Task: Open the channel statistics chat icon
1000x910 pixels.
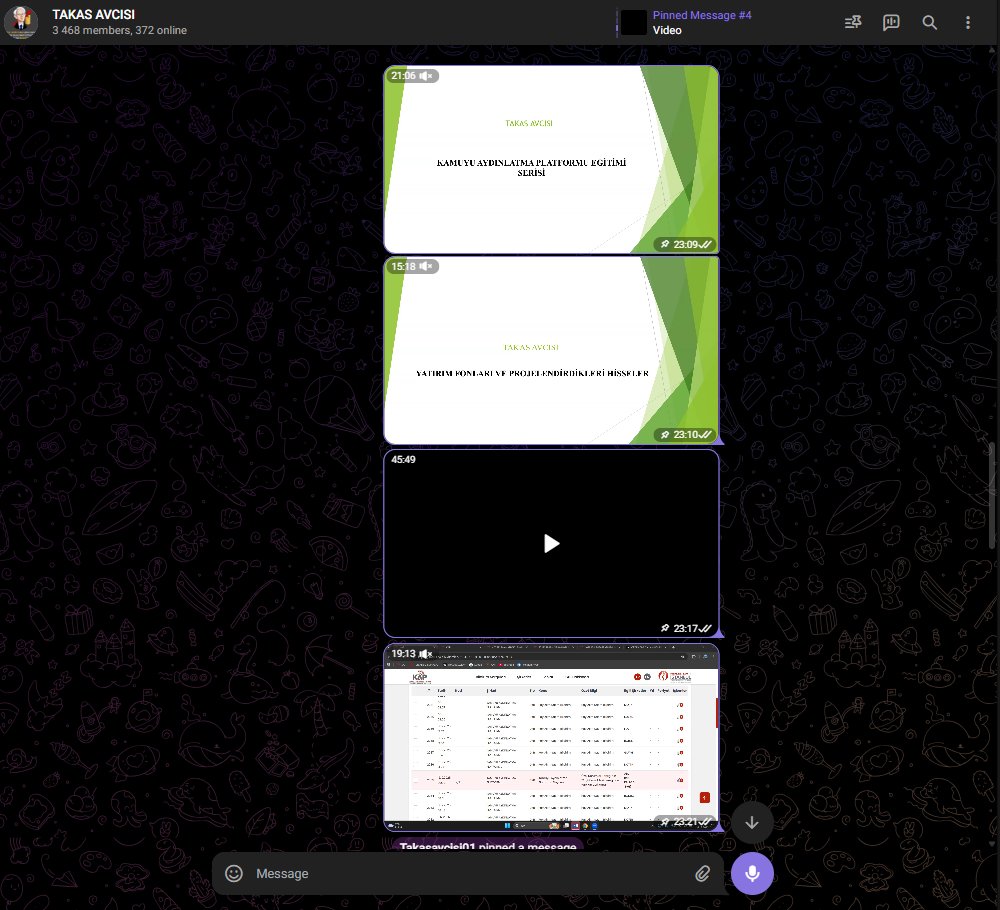Action: [x=890, y=22]
